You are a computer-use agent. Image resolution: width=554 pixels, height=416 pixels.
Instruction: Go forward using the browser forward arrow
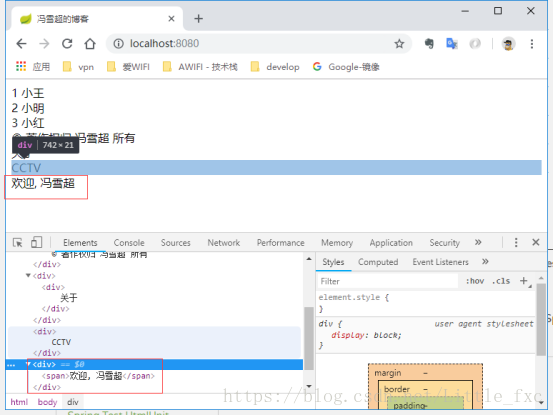pos(44,43)
